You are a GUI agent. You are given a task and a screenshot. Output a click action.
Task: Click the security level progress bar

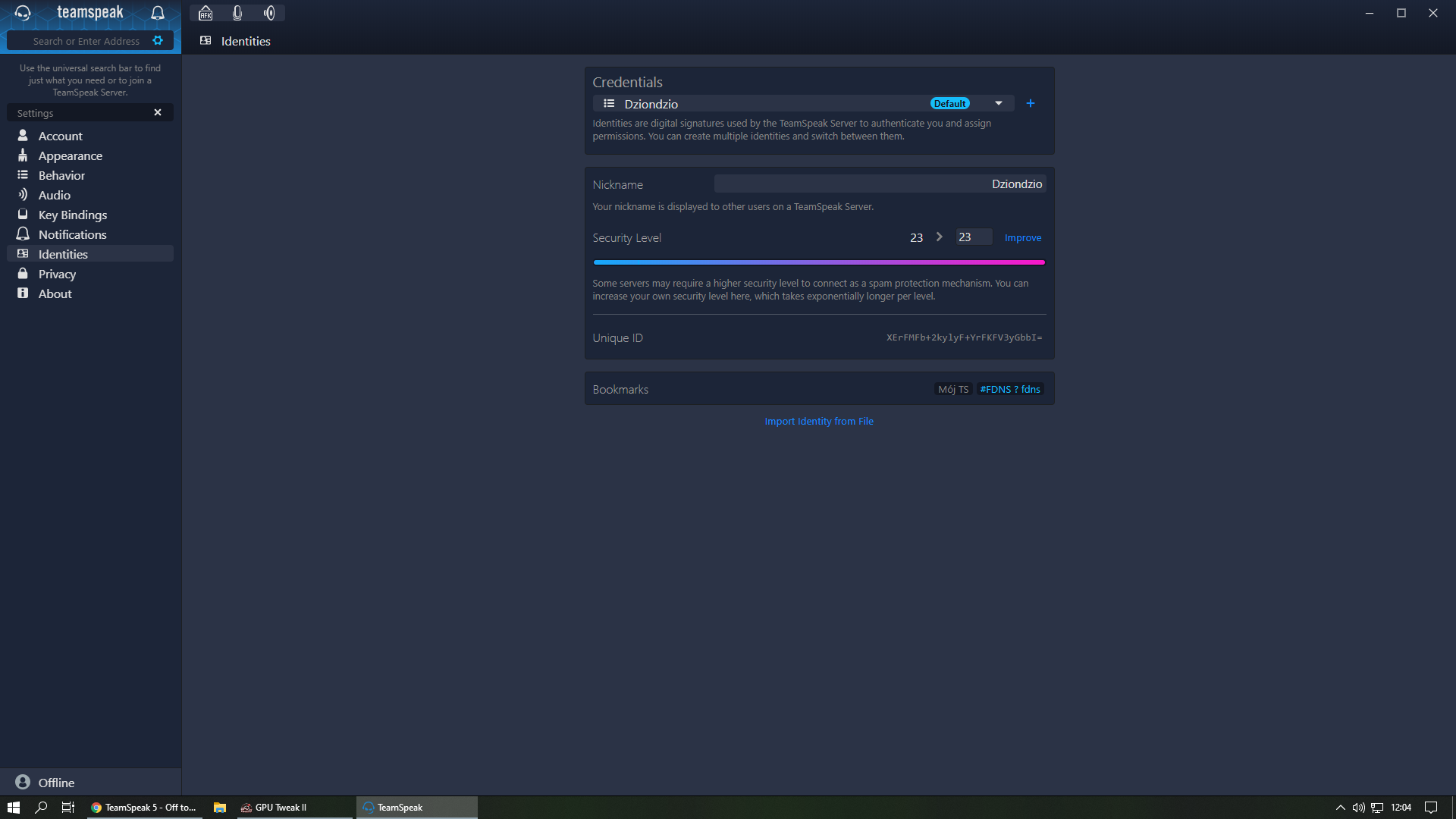point(819,262)
